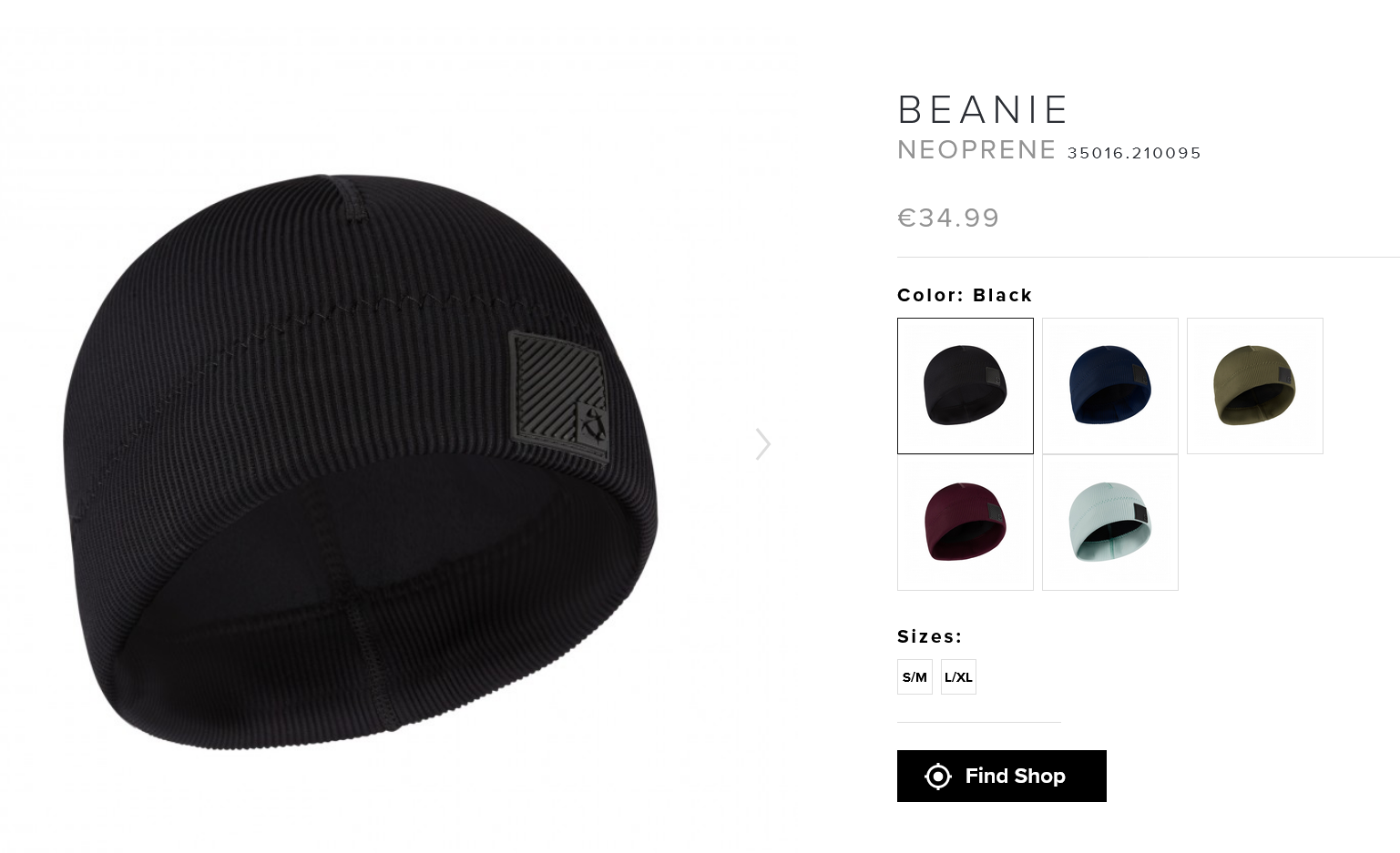The height and width of the screenshot is (853, 1400).
Task: Select size L/XL
Action: coord(958,677)
